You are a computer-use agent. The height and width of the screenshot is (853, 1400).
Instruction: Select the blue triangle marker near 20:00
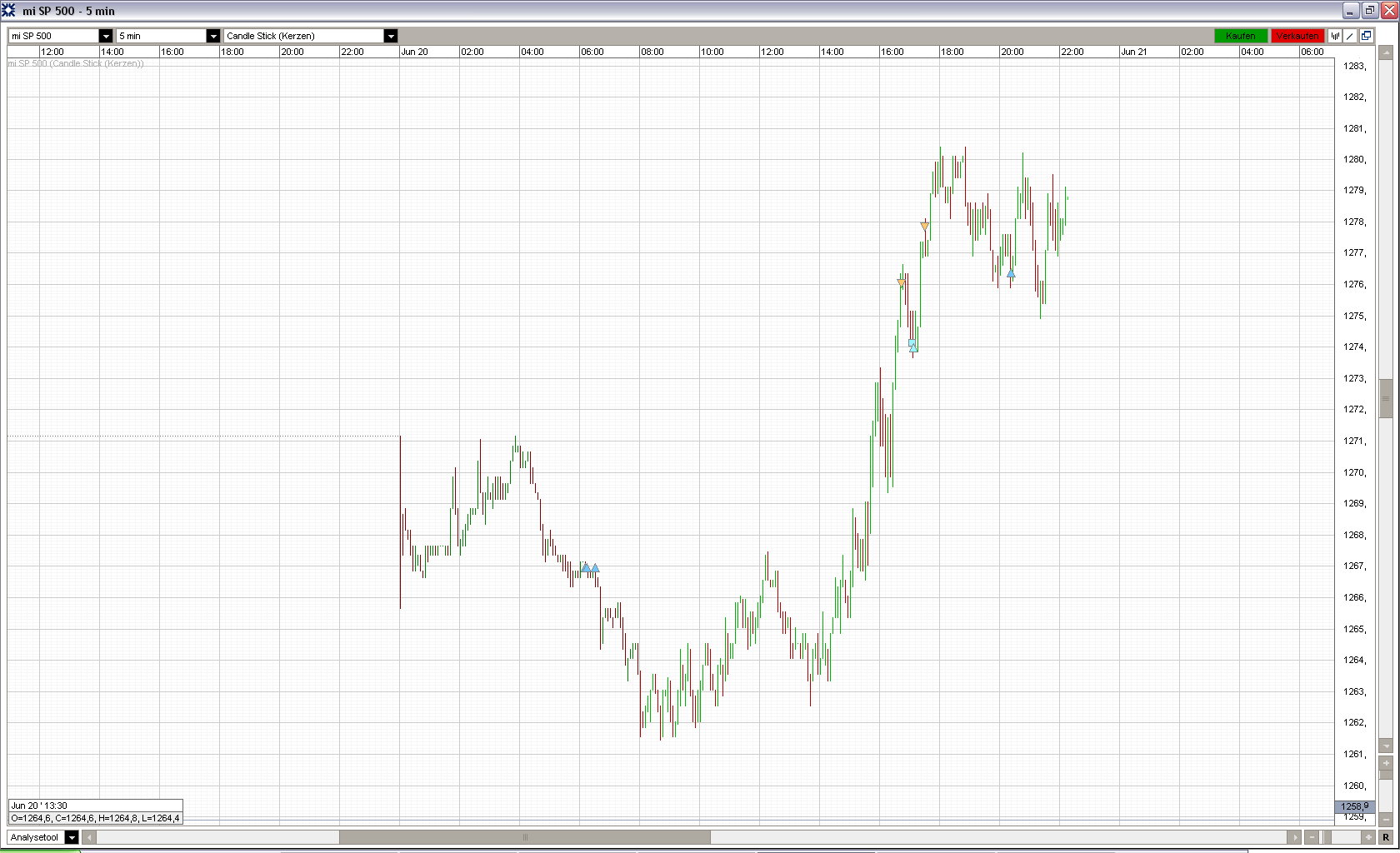(1011, 272)
